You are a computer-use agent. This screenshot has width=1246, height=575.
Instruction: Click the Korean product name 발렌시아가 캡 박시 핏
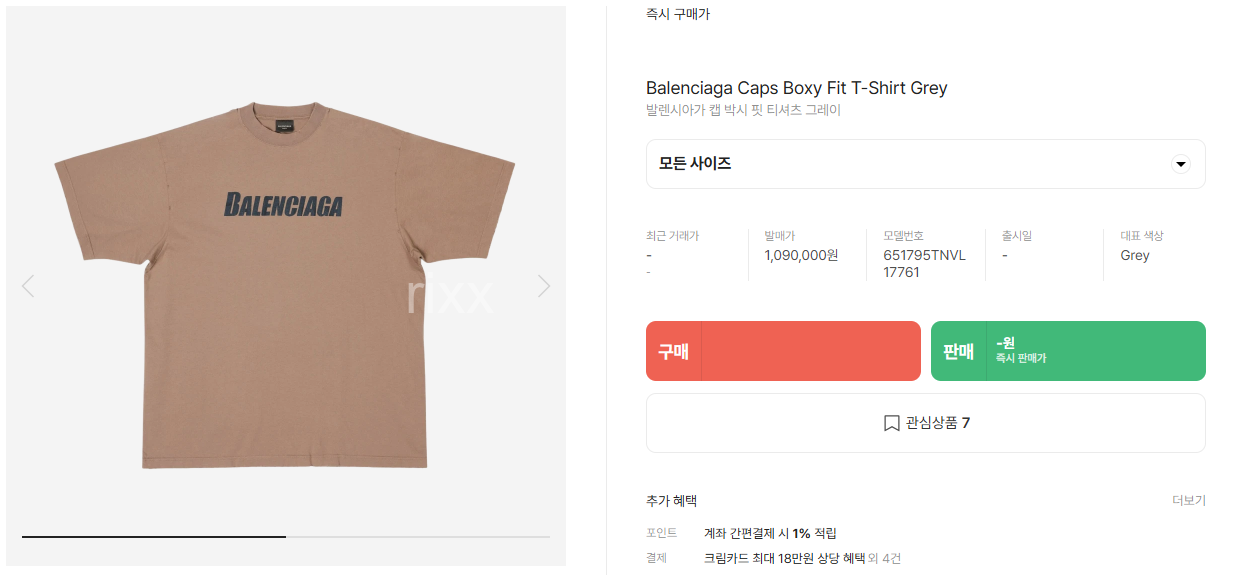point(743,110)
